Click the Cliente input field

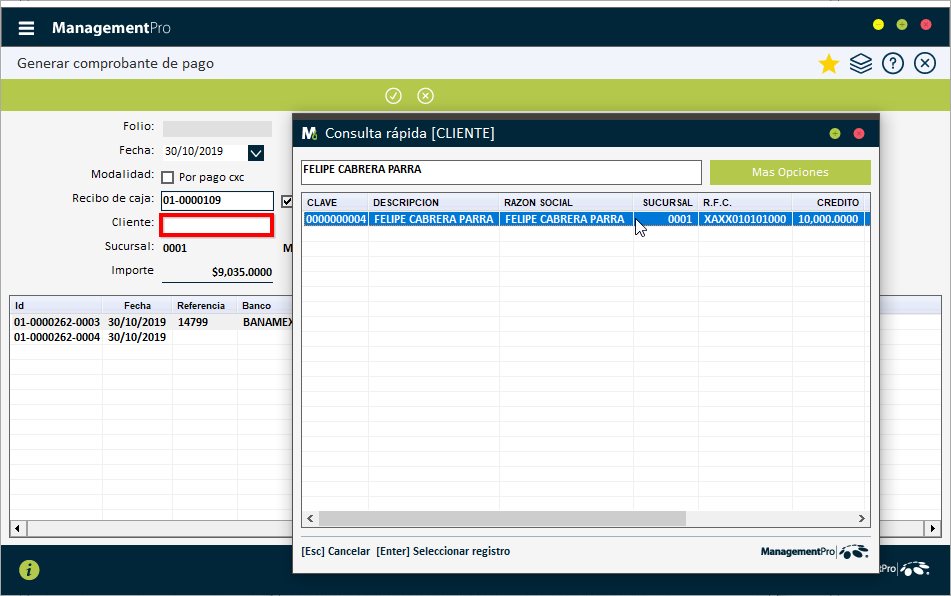click(x=216, y=225)
